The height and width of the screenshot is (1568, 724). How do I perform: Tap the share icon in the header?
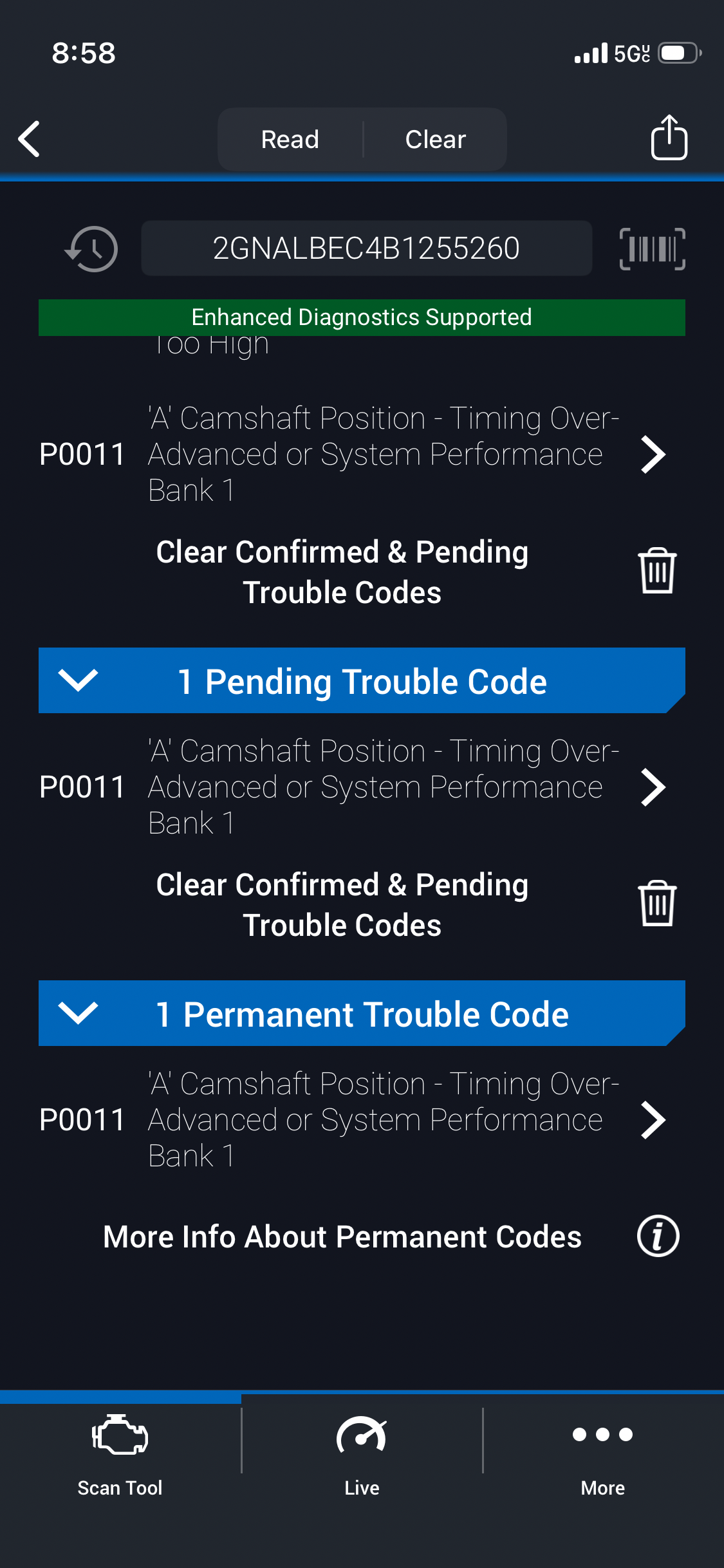coord(669,138)
